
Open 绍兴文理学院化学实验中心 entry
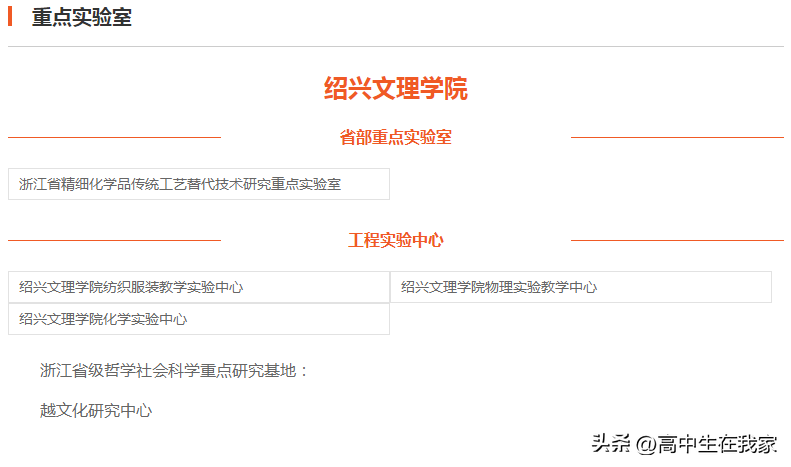click(103, 319)
